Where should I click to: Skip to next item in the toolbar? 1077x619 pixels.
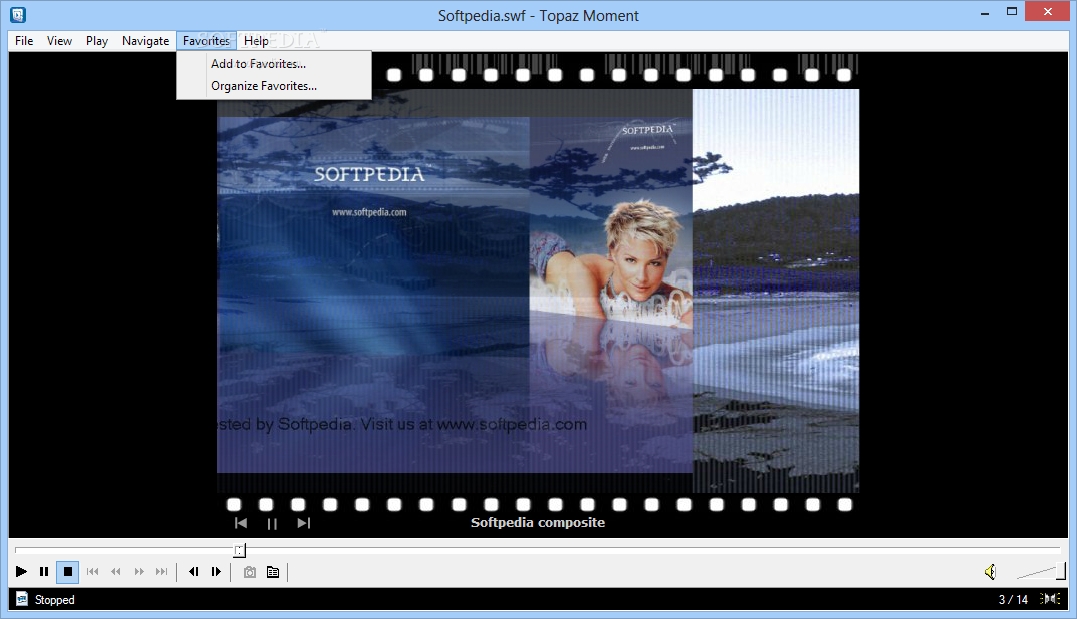pyautogui.click(x=161, y=572)
